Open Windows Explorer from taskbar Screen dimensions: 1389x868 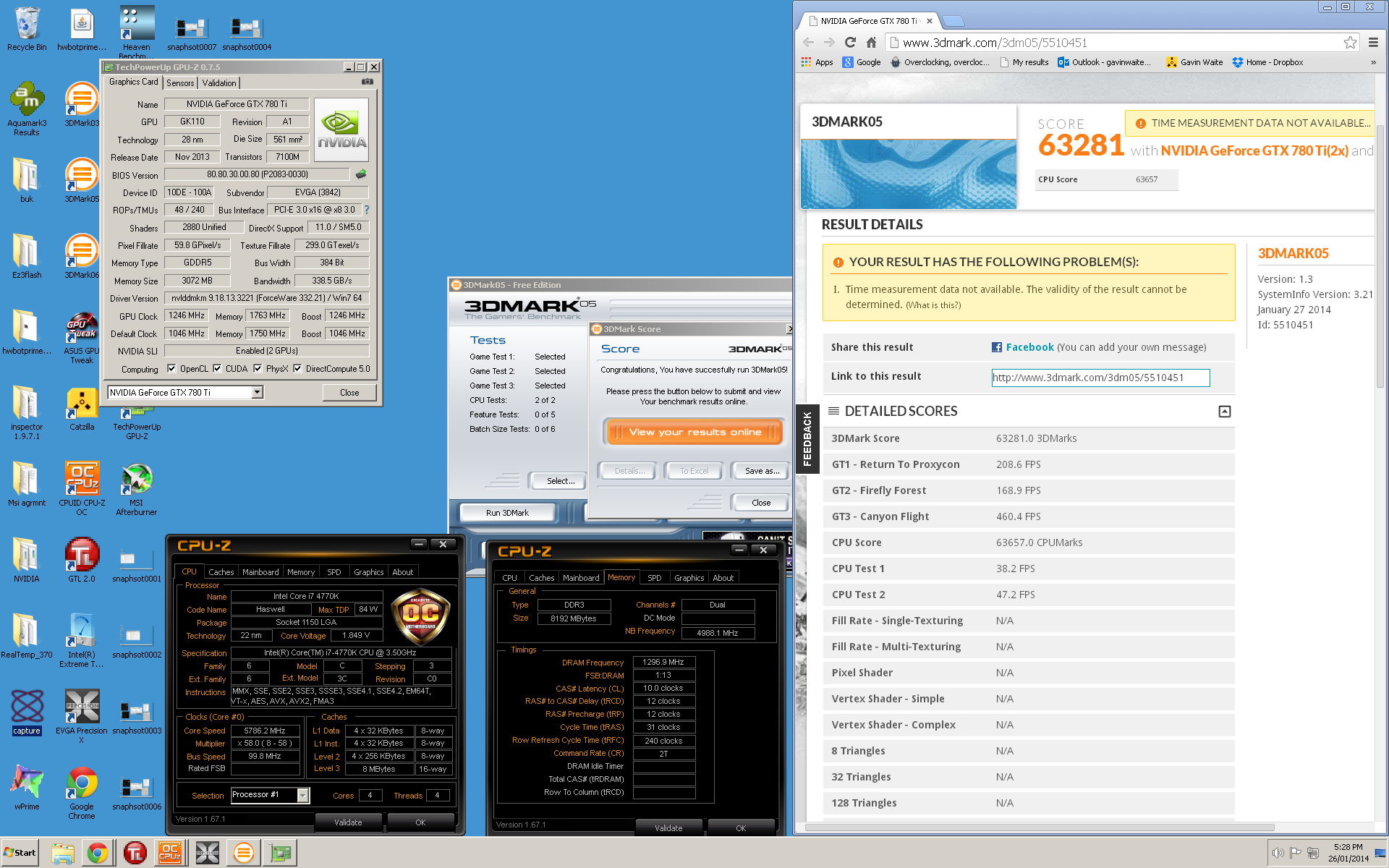point(63,854)
